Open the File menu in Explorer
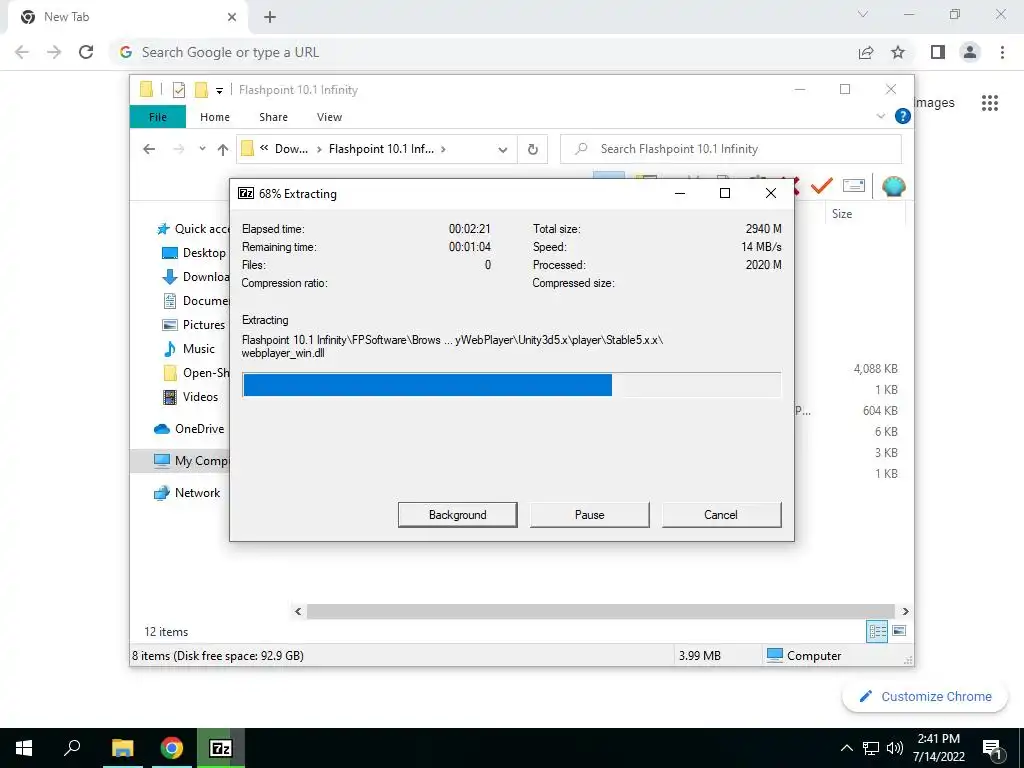This screenshot has height=768, width=1024. coord(158,117)
